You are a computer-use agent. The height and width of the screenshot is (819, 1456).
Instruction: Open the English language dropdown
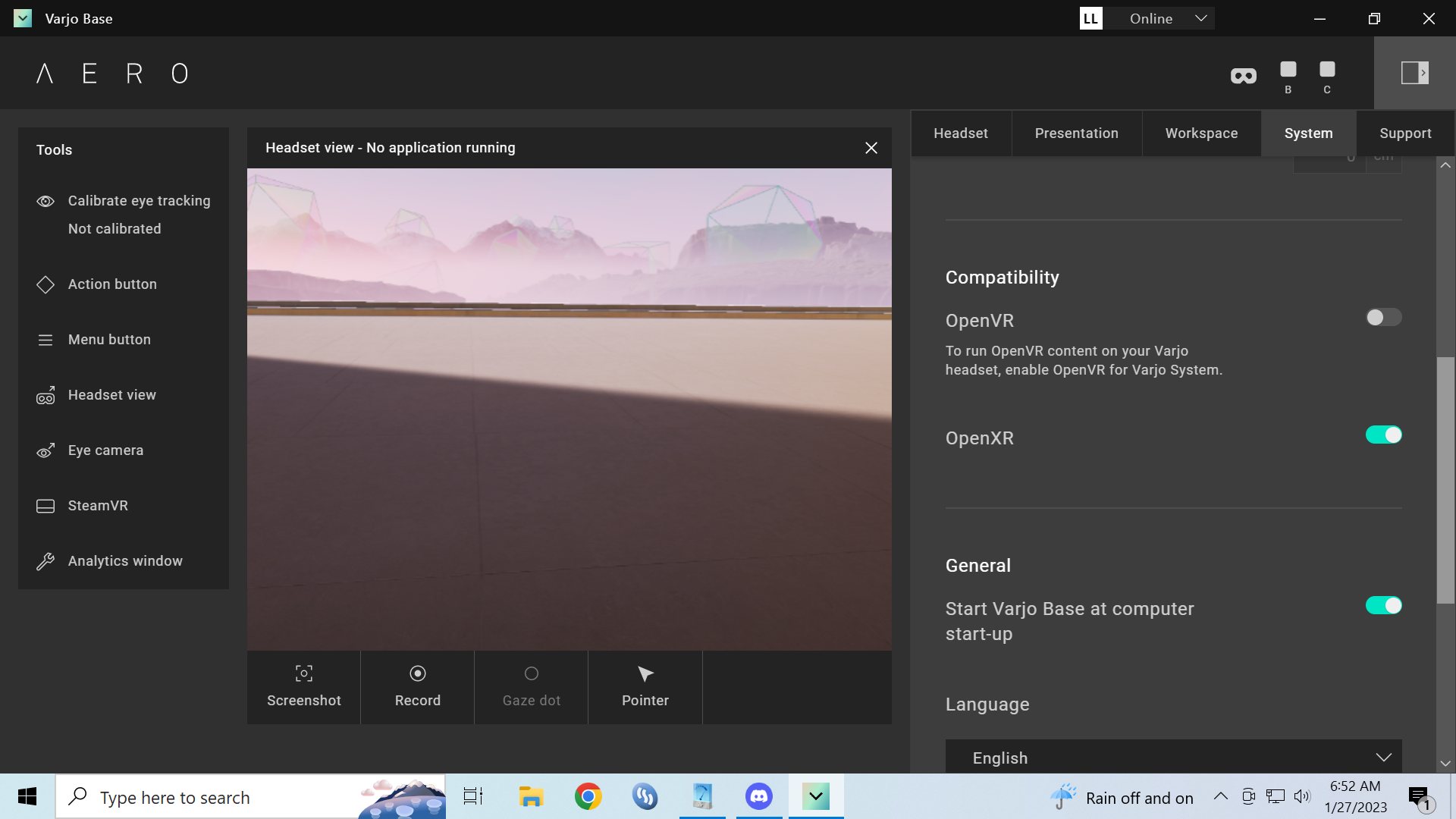pyautogui.click(x=1173, y=757)
